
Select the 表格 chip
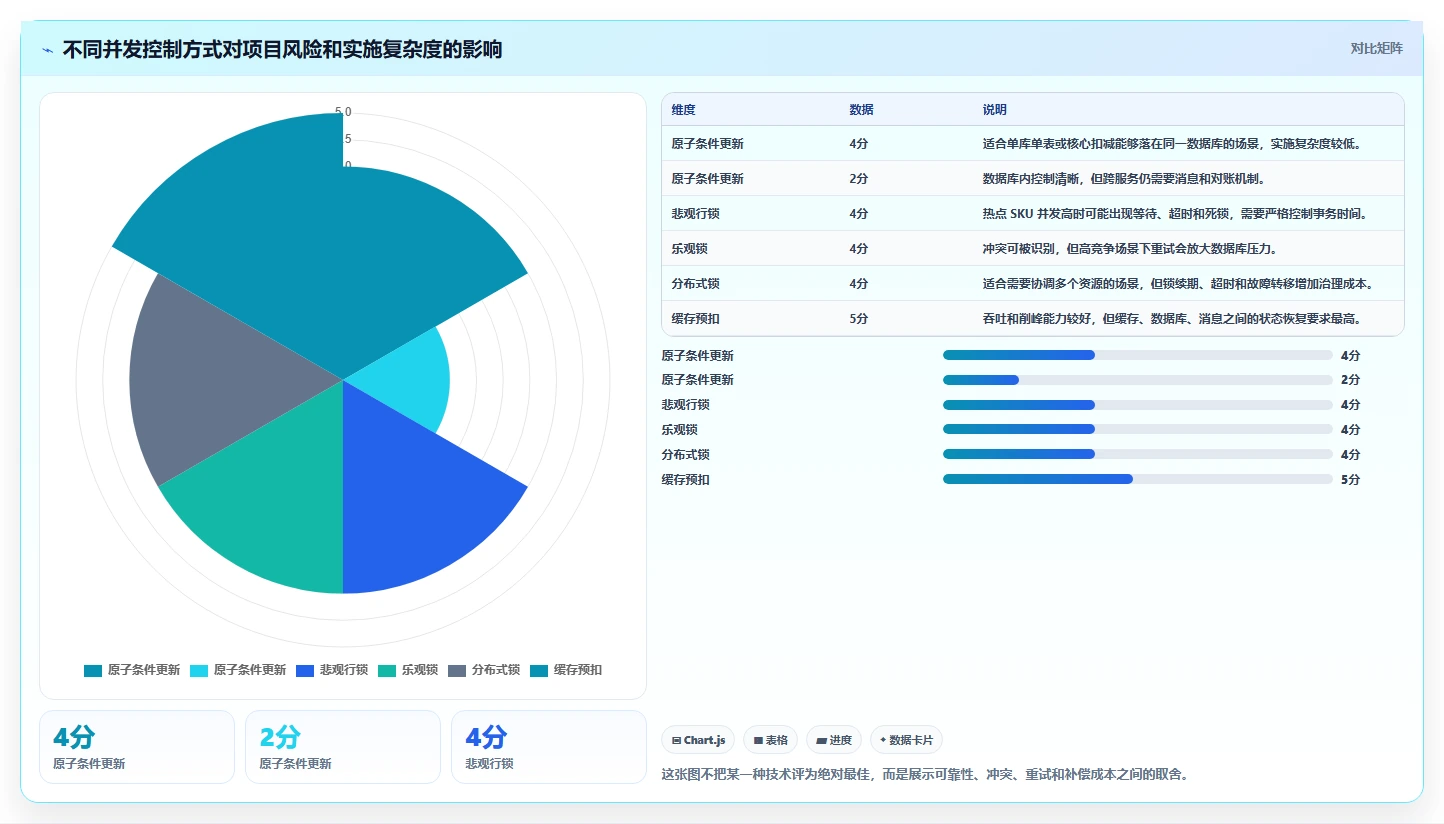(770, 740)
